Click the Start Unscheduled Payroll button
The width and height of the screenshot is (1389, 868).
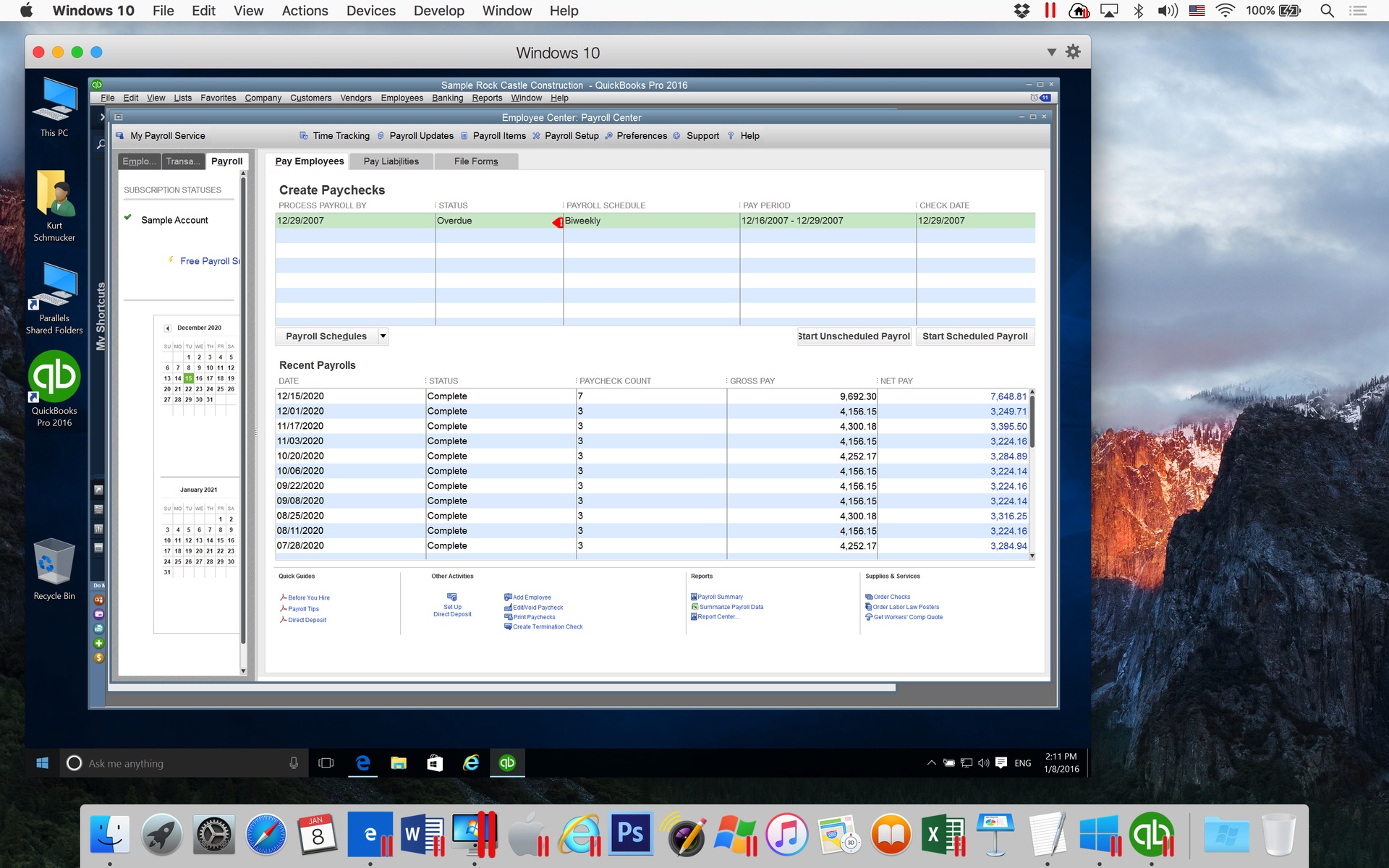854,336
